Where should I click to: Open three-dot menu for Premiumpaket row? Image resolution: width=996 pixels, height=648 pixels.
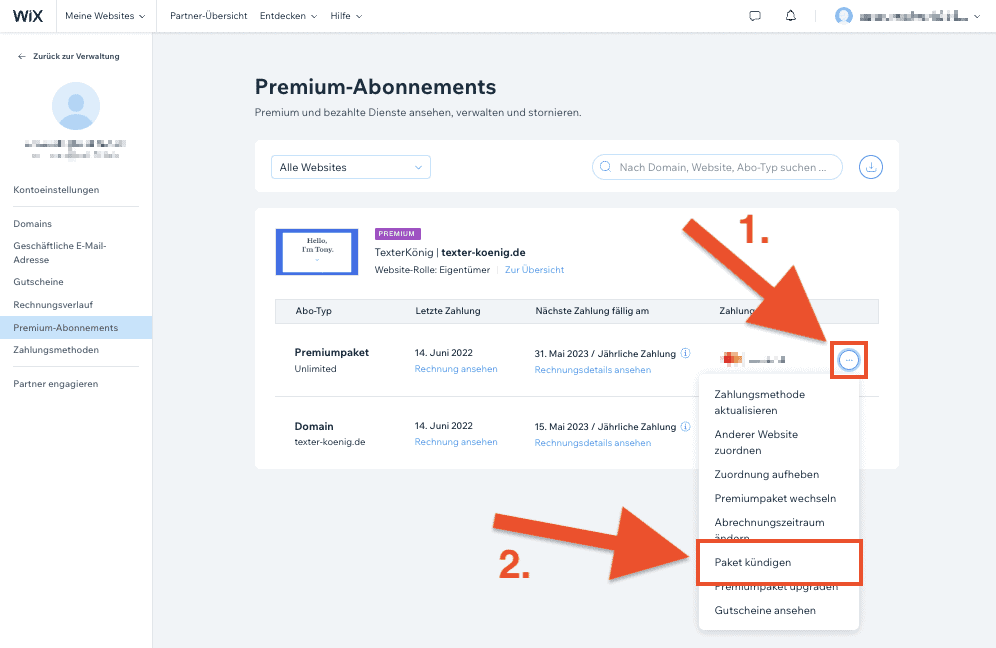pyautogui.click(x=849, y=360)
